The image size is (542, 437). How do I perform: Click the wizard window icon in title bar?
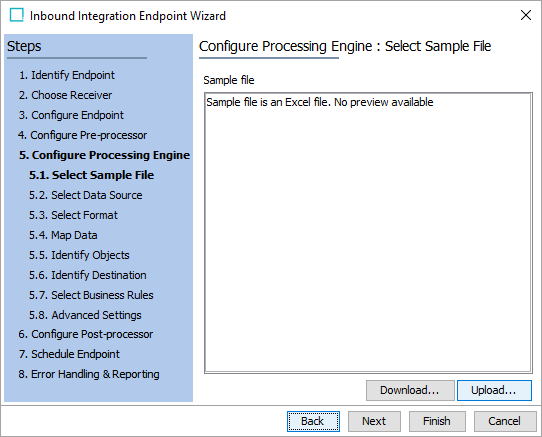[17, 16]
